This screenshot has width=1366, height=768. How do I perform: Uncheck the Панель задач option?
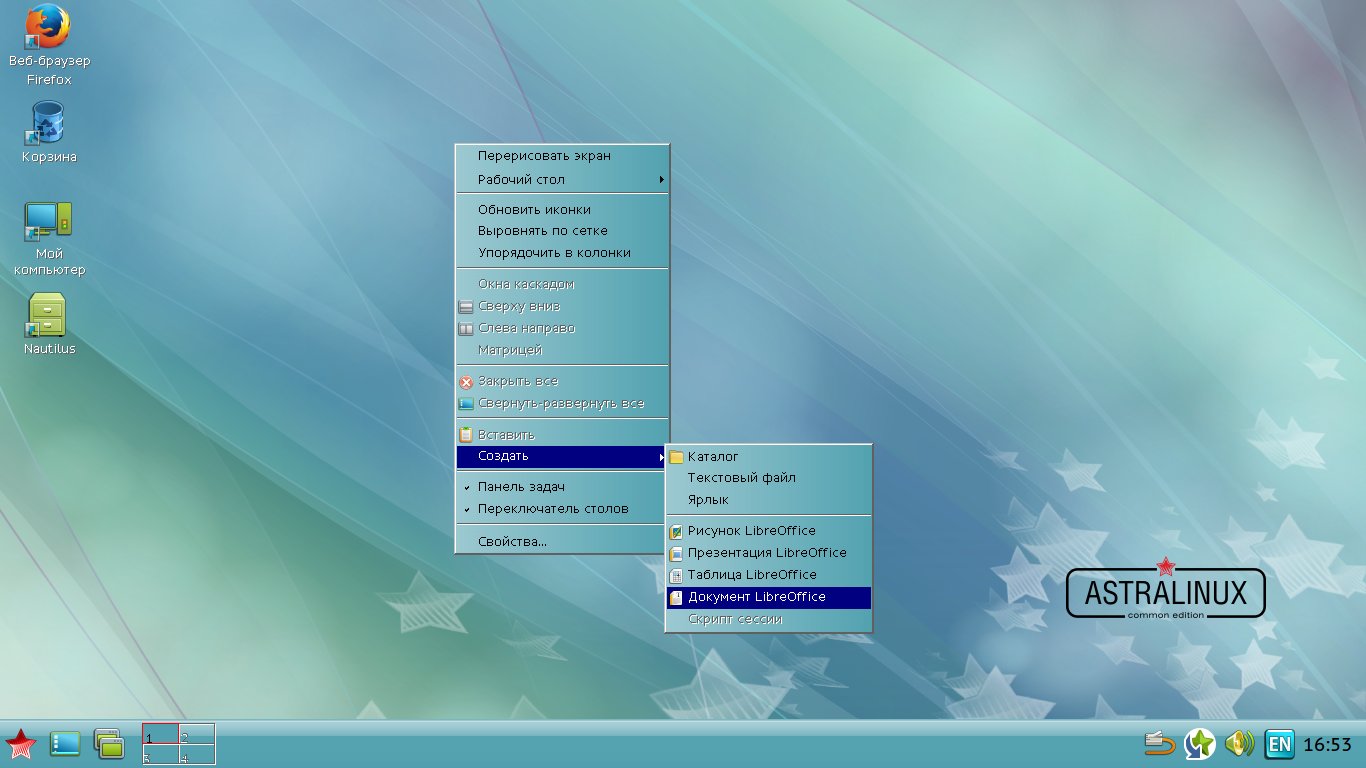[x=521, y=487]
